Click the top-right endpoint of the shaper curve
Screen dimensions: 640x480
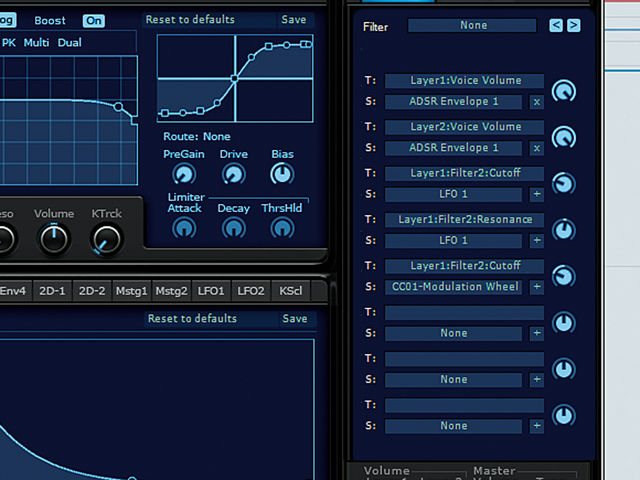point(307,44)
